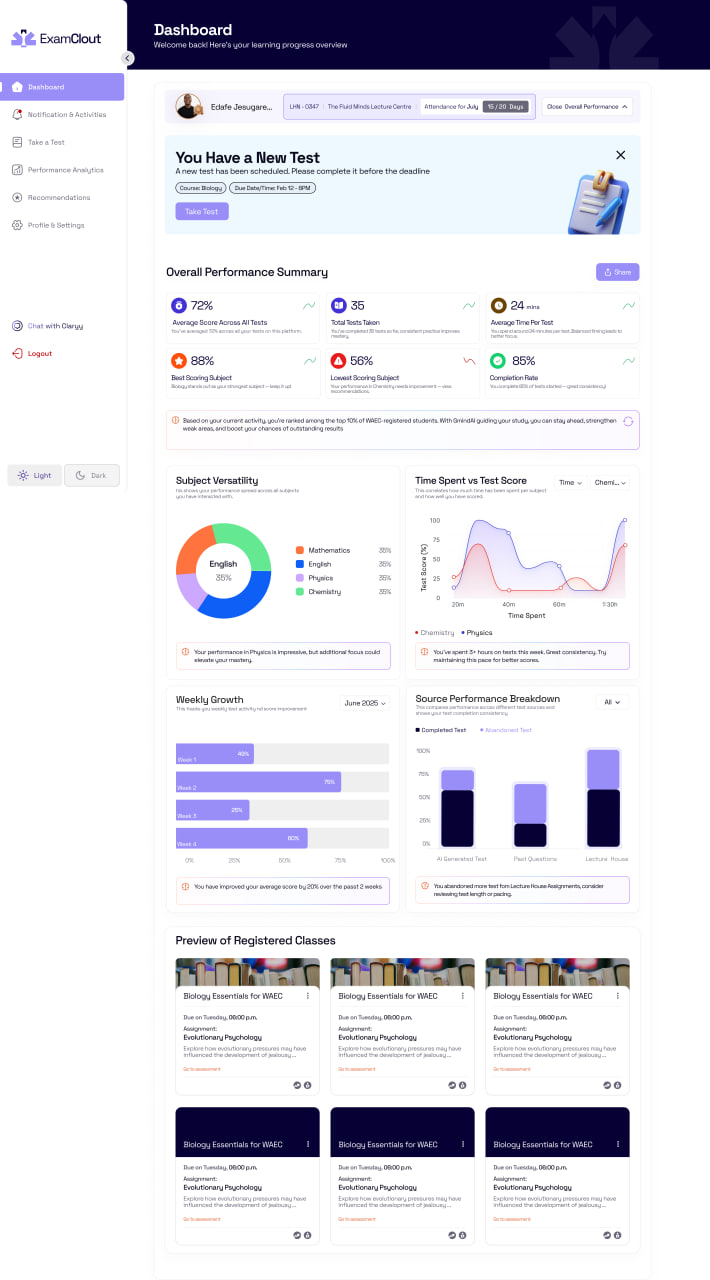Click the Week 2 progress bar
Image resolution: width=710 pixels, height=1280 pixels.
pyautogui.click(x=258, y=782)
